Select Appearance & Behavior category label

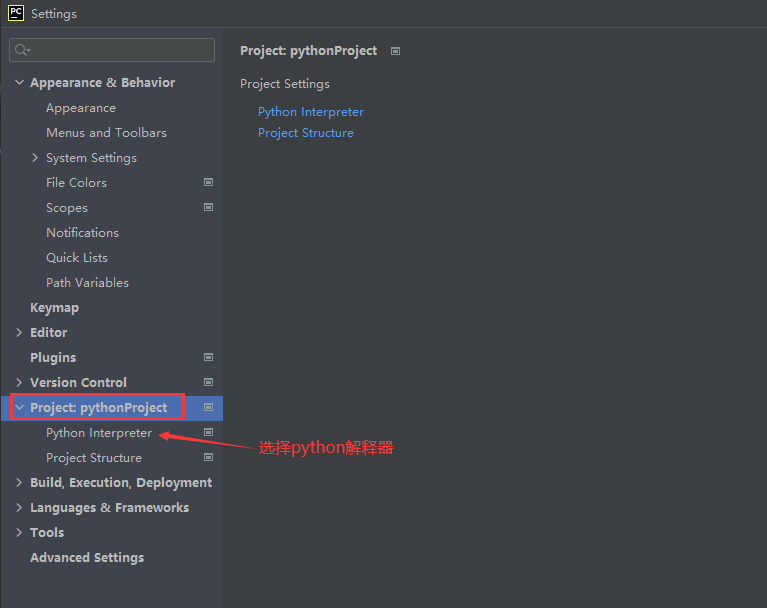tap(103, 83)
